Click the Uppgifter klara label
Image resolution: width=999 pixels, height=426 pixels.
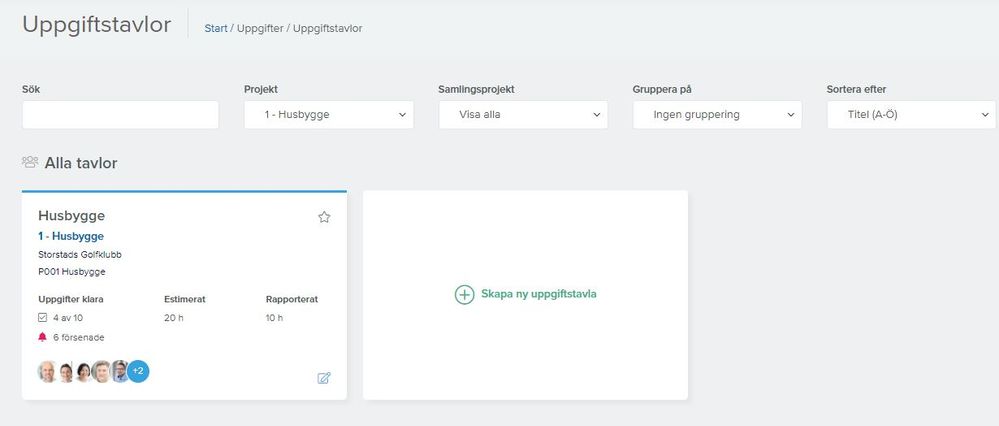pyautogui.click(x=71, y=299)
